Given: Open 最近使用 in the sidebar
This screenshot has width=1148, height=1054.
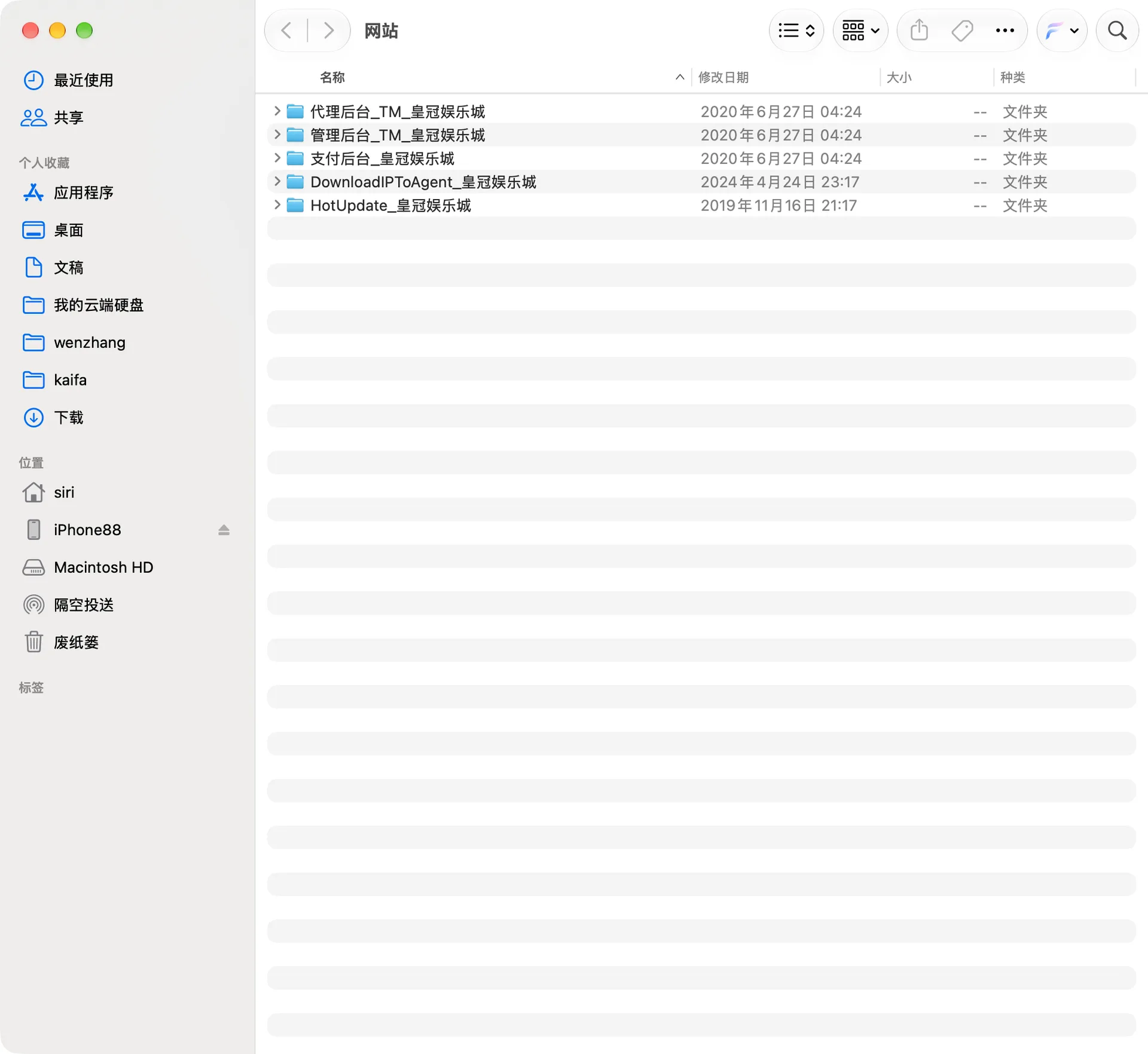Looking at the screenshot, I should tap(68, 80).
